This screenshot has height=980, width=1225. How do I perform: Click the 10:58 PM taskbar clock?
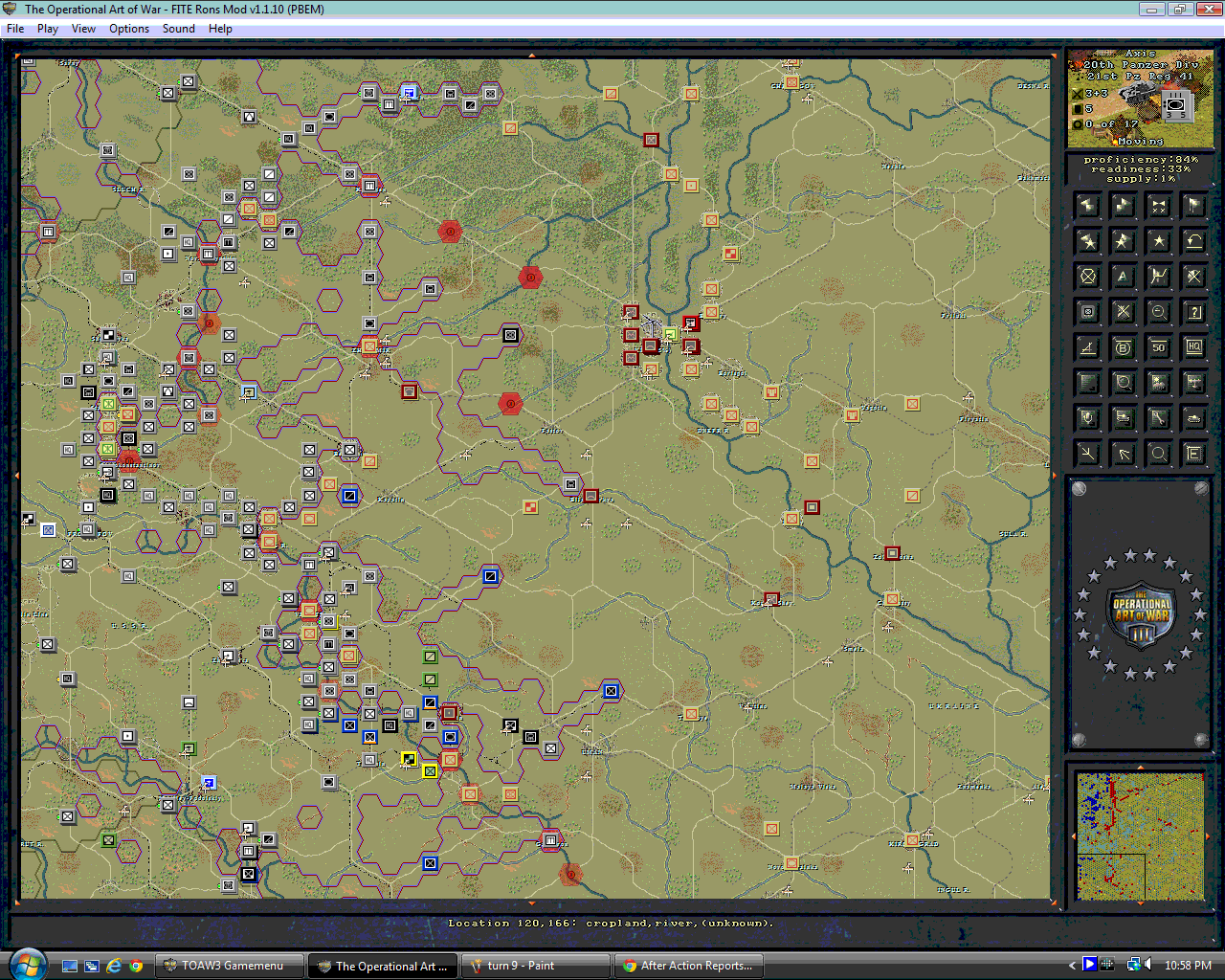coord(1188,966)
